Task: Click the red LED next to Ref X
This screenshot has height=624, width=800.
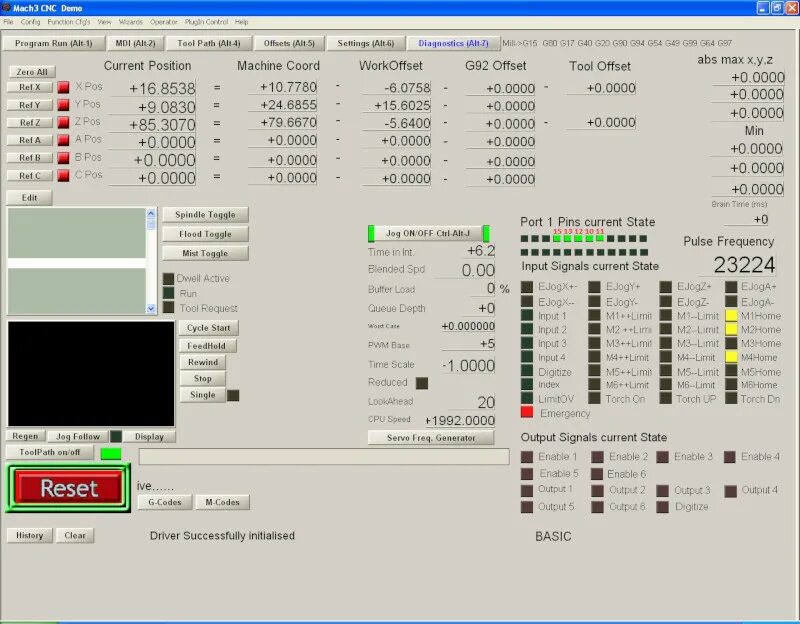Action: click(x=63, y=87)
